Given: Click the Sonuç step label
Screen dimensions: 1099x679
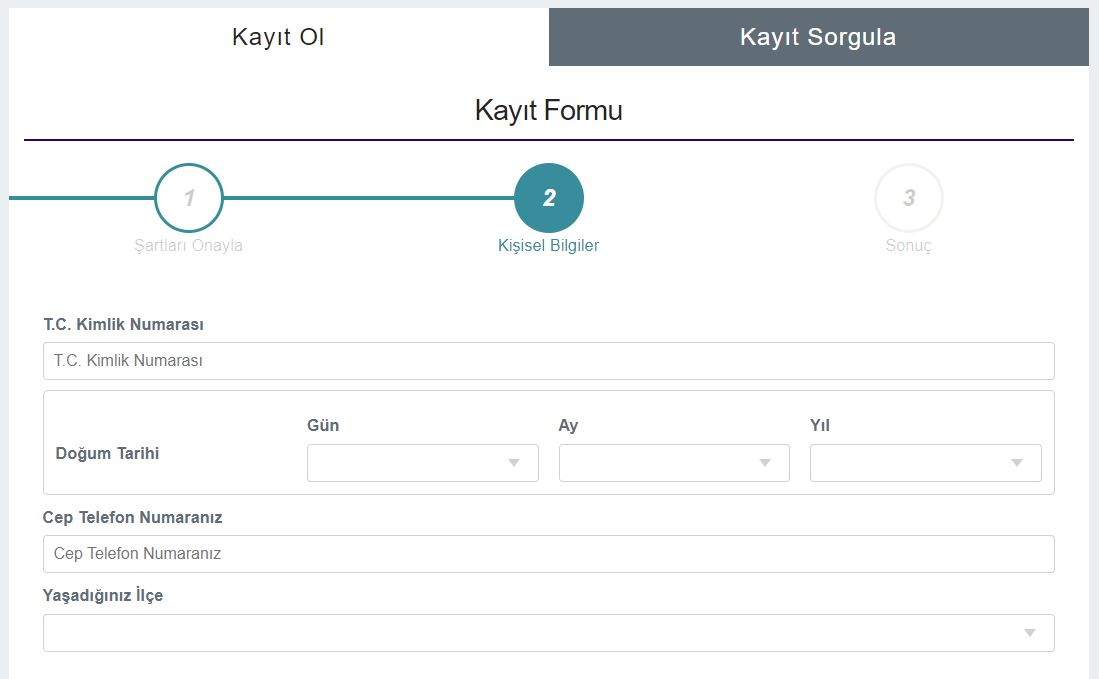Looking at the screenshot, I should coord(909,244).
